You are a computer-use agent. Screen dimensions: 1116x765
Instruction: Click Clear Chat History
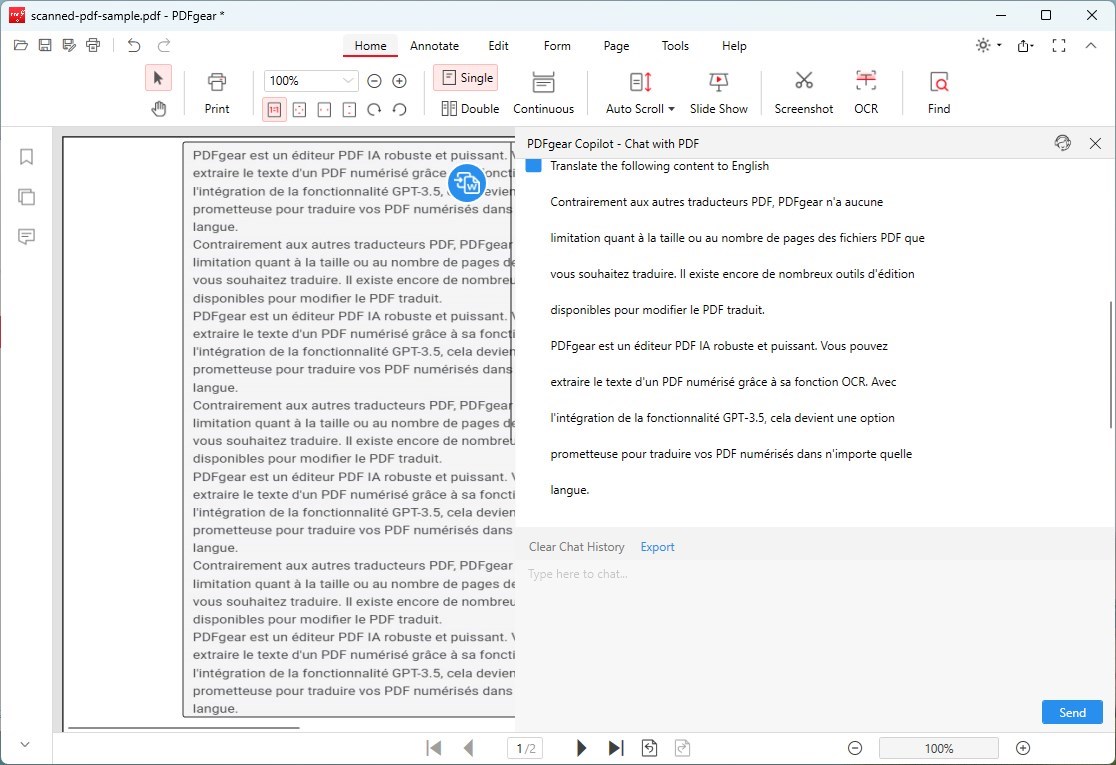577,547
